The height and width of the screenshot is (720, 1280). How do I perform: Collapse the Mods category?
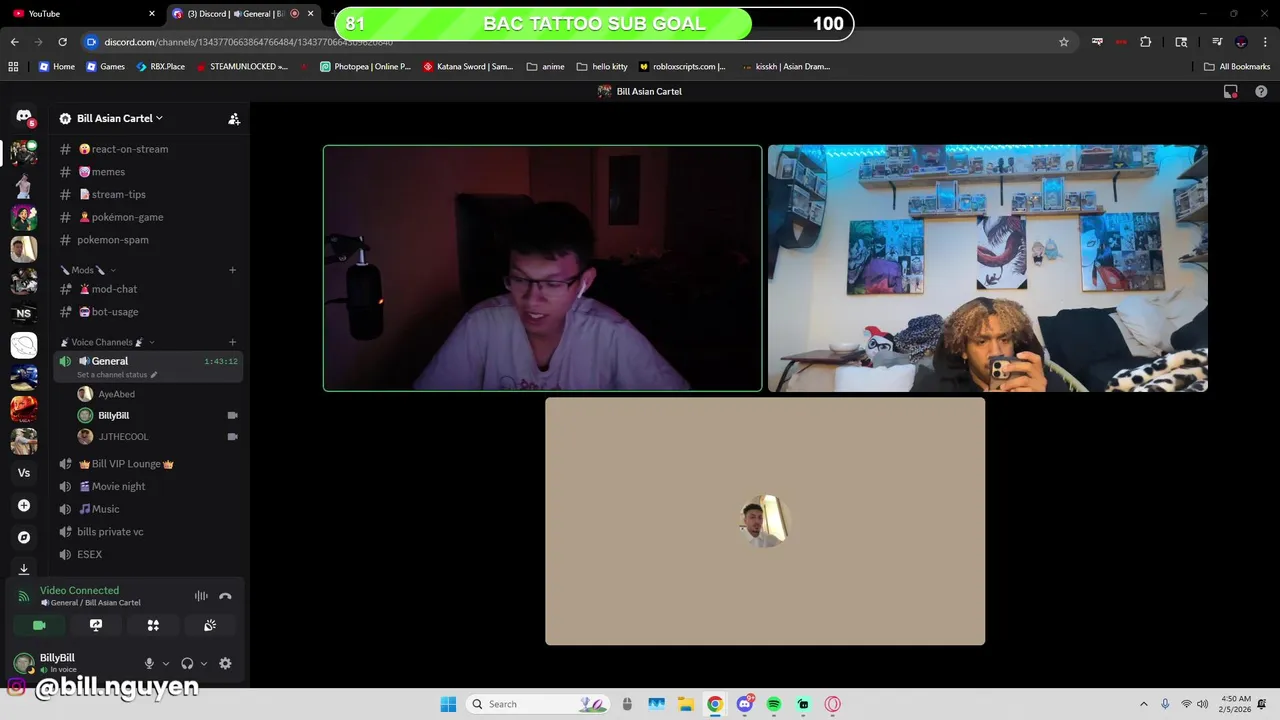(x=87, y=270)
